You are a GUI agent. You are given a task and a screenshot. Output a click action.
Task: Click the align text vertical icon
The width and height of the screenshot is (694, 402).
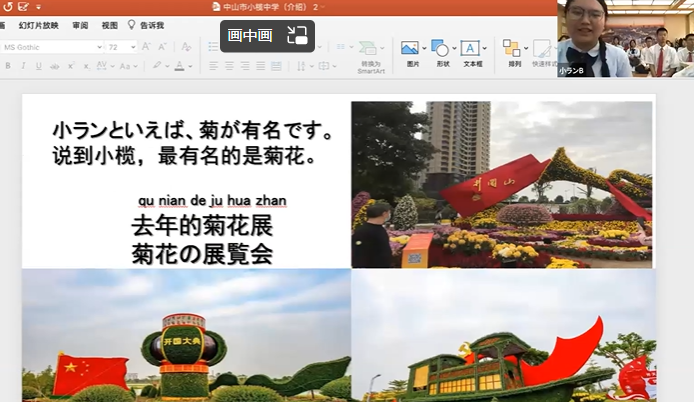324,66
